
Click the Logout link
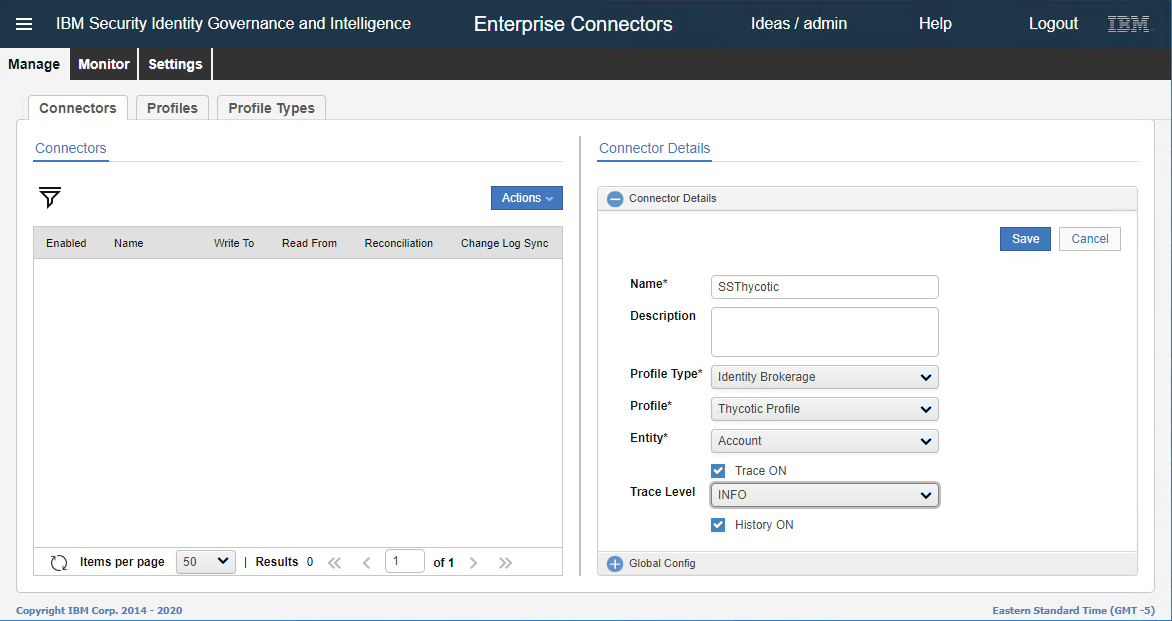tap(1053, 23)
